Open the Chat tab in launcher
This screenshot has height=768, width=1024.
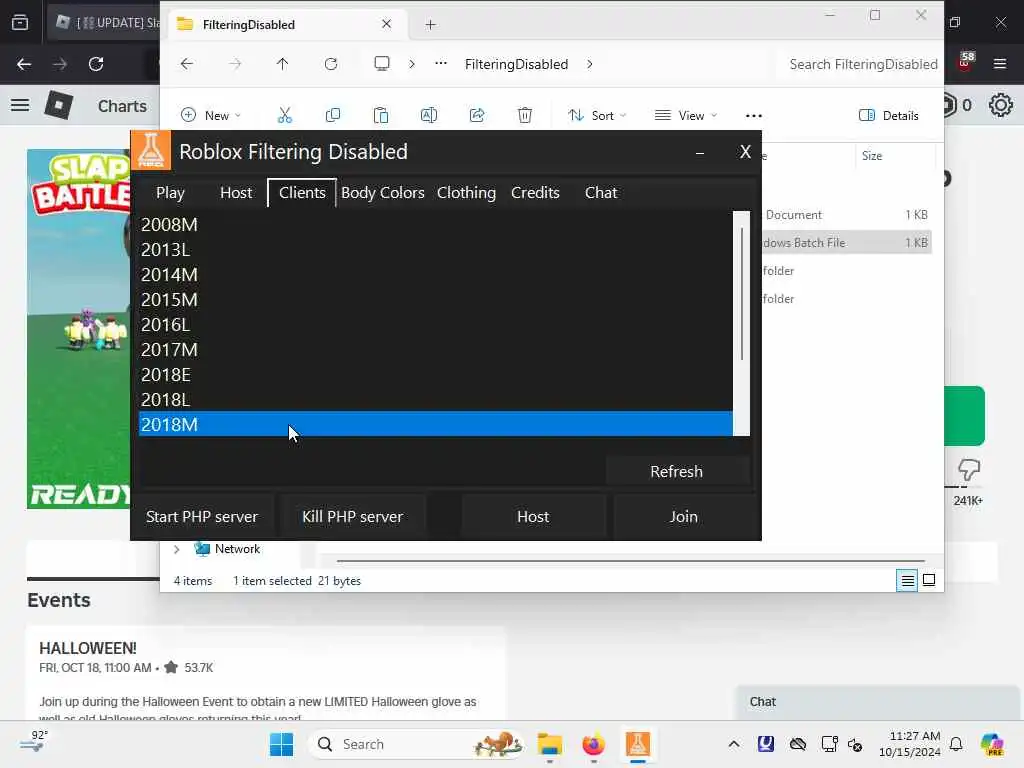601,193
